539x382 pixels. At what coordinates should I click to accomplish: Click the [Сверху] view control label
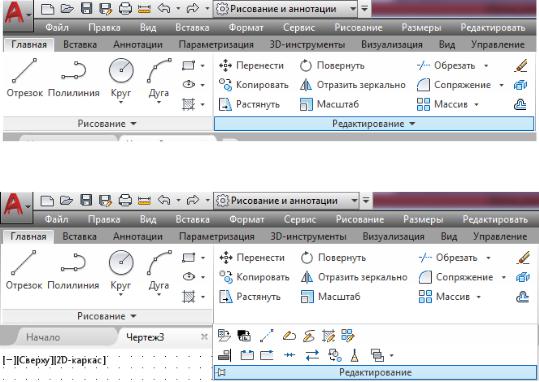click(34, 360)
